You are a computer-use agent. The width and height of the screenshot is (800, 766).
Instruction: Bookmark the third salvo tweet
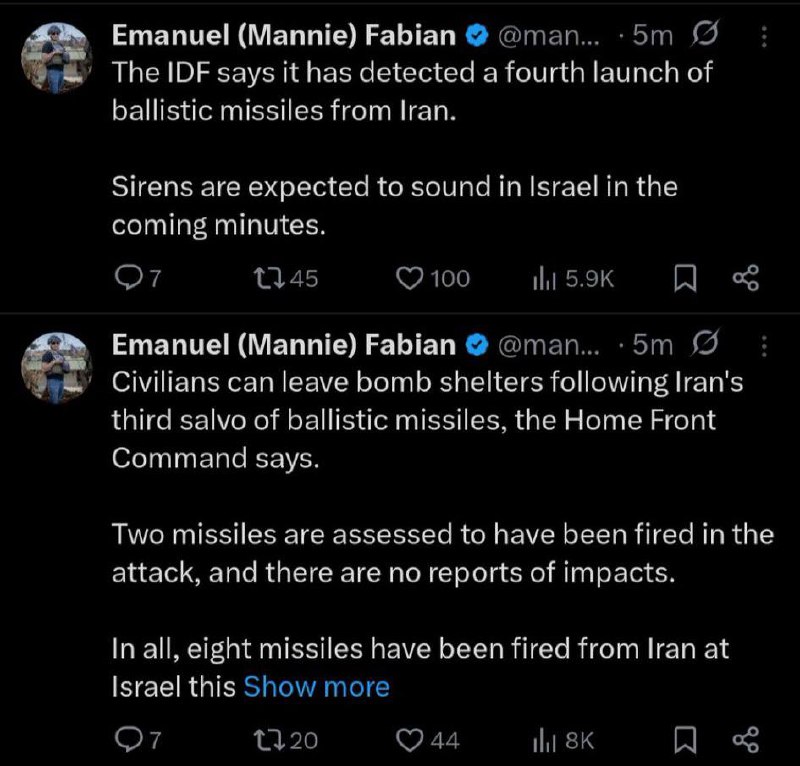(x=684, y=740)
